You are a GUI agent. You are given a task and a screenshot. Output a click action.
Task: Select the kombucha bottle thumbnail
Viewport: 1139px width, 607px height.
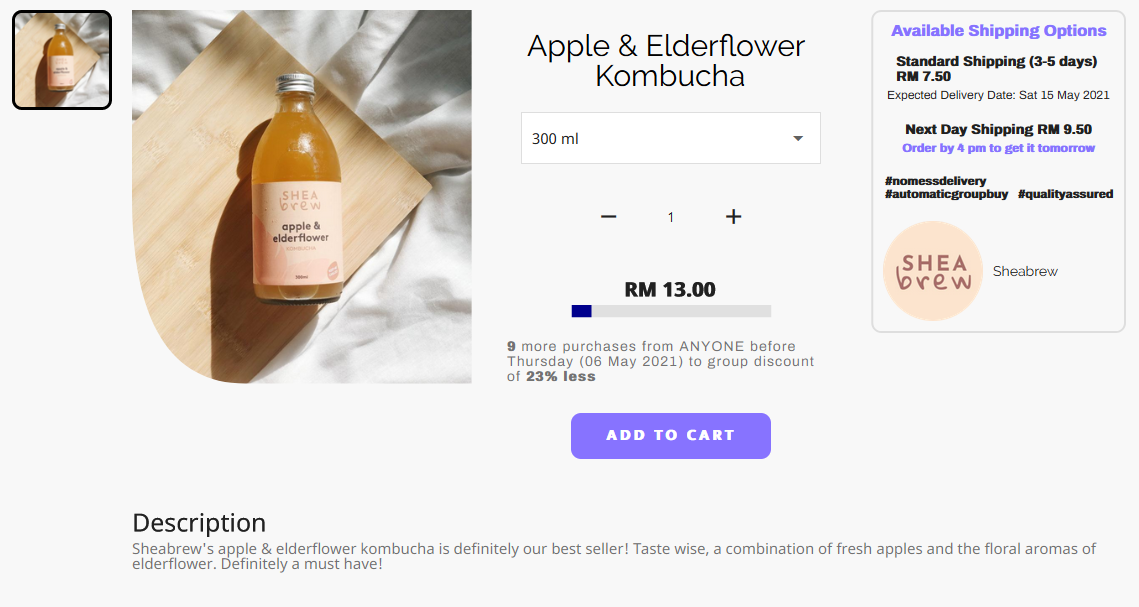[x=62, y=60]
